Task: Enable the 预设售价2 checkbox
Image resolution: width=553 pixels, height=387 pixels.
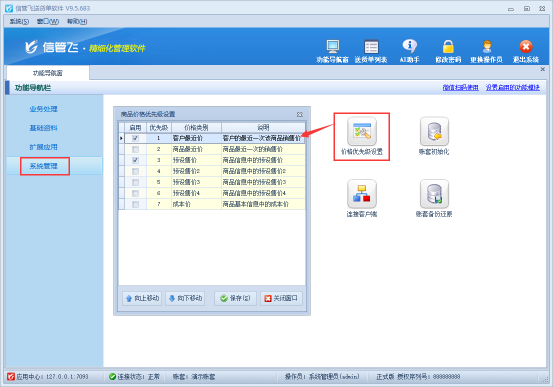Action: pos(135,171)
